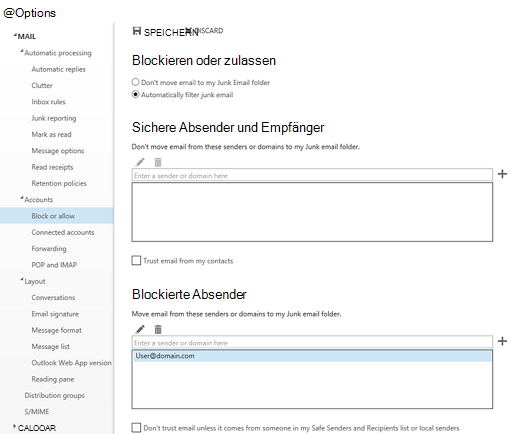This screenshot has width=510, height=434.
Task: Click DISCARD button label
Action: pyautogui.click(x=209, y=31)
